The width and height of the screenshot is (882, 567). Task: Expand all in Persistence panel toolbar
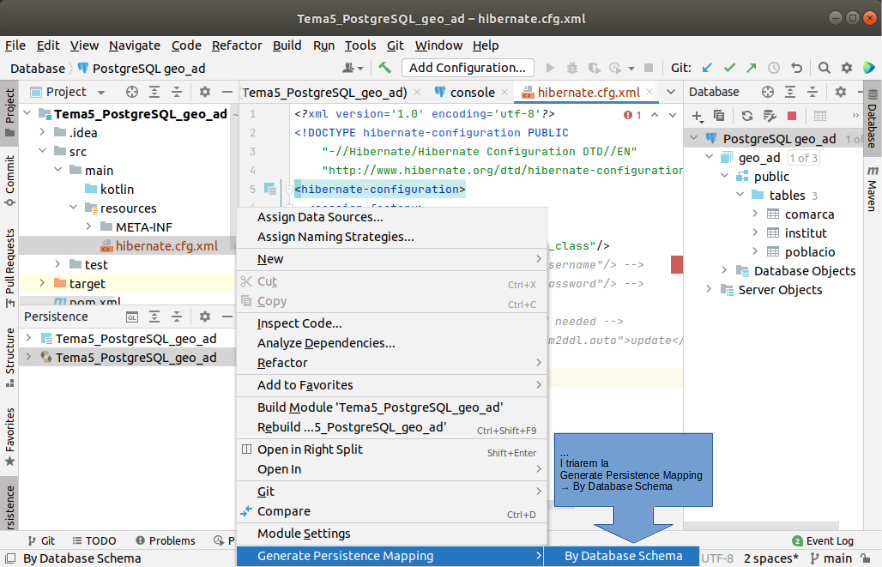coord(154,317)
